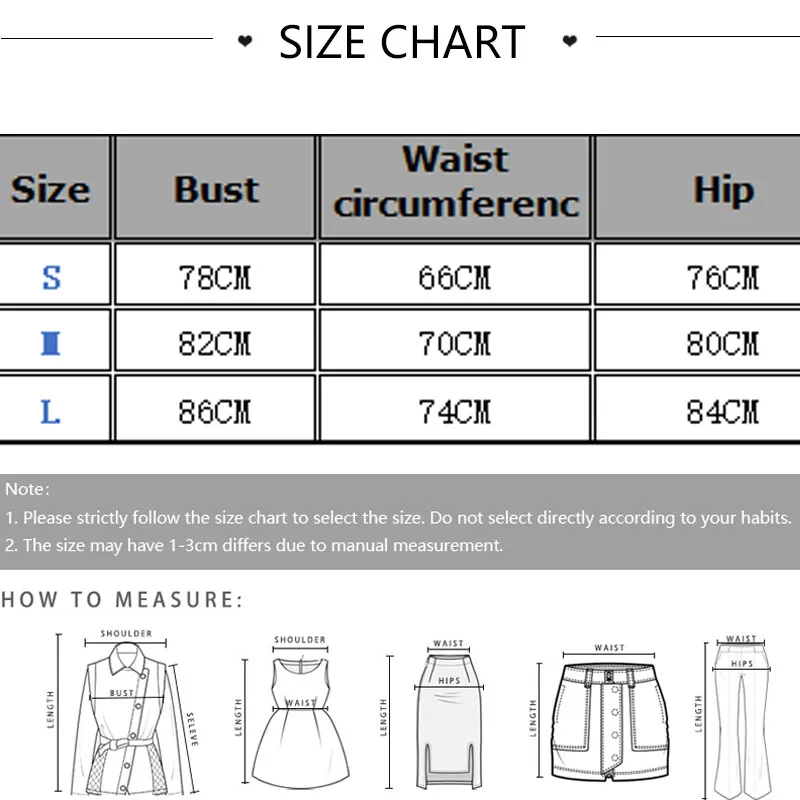This screenshot has width=800, height=800.
Task: Select the blue M size label
Action: (51, 344)
